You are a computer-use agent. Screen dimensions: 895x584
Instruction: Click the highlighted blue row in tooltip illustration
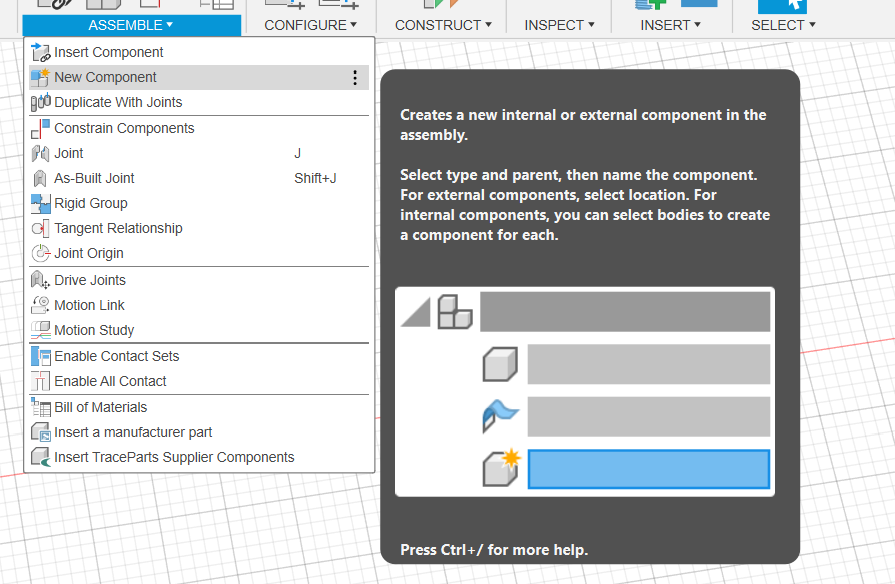(648, 469)
